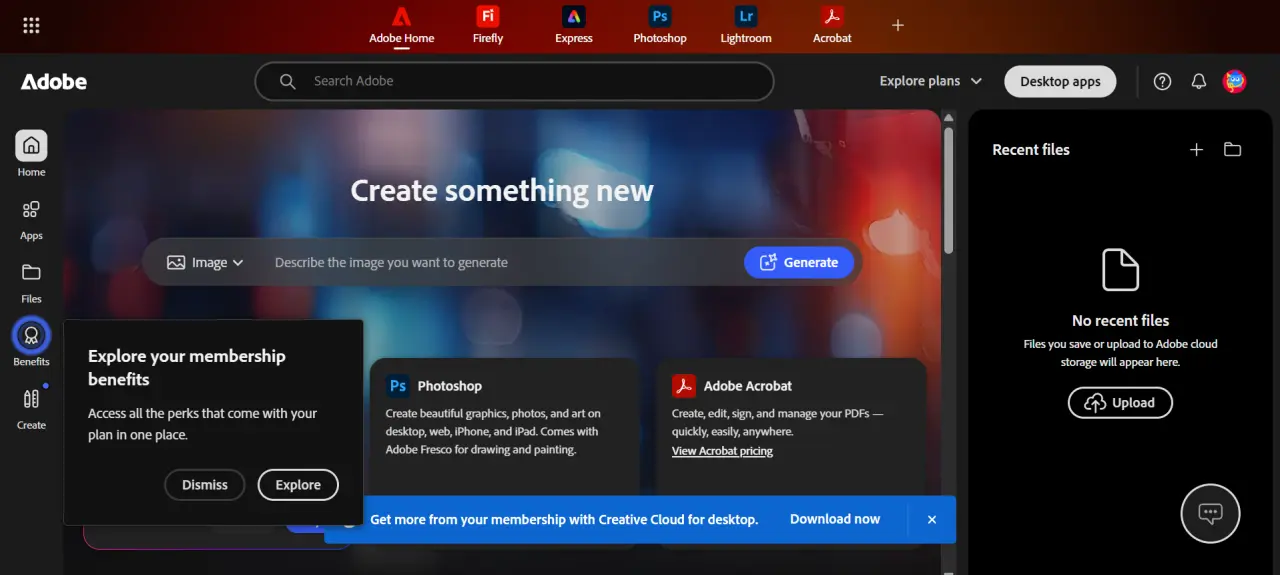Click Download now in the blue banner

pyautogui.click(x=835, y=519)
